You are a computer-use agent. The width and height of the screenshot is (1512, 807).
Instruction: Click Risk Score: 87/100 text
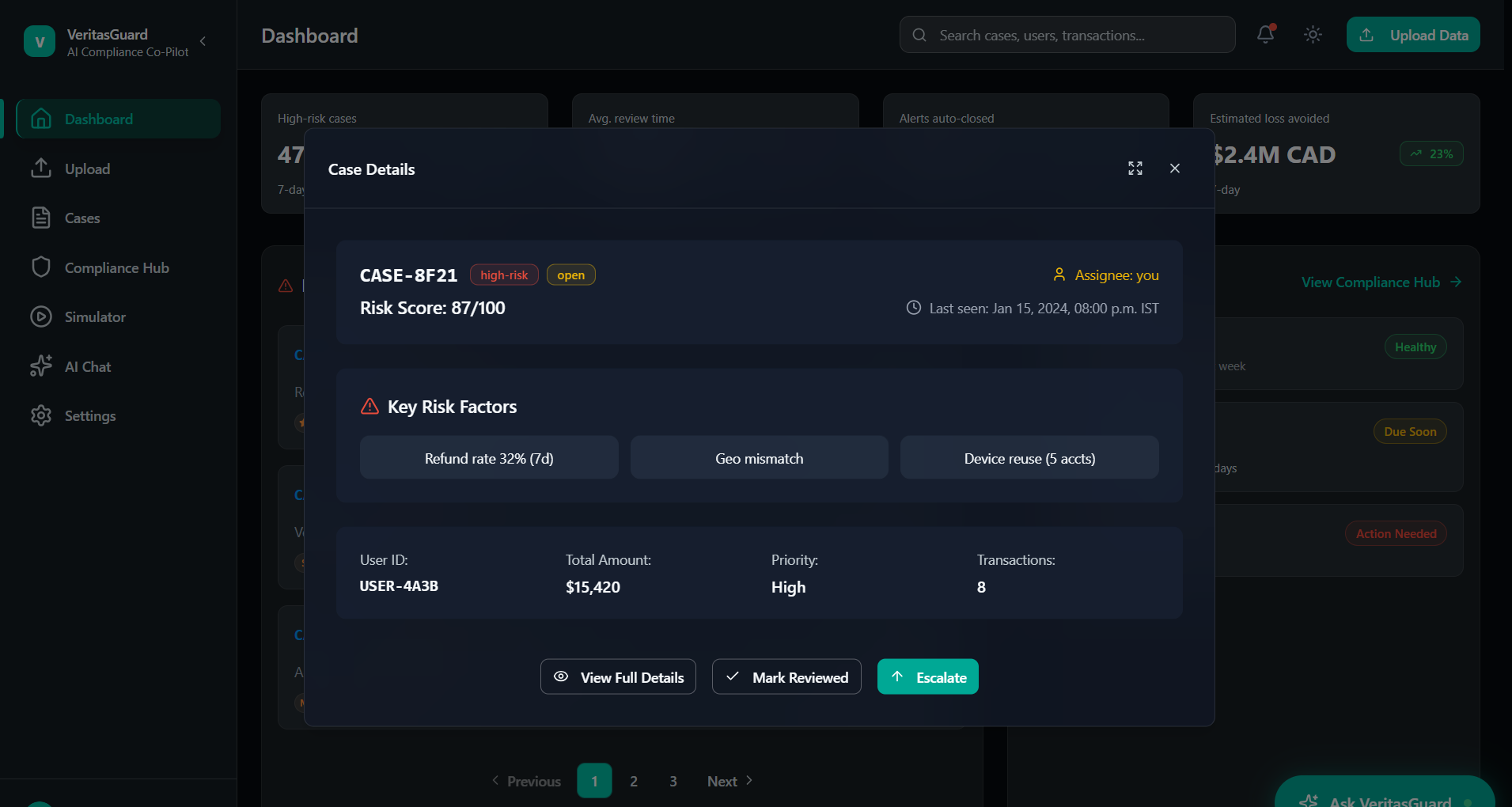pos(432,308)
